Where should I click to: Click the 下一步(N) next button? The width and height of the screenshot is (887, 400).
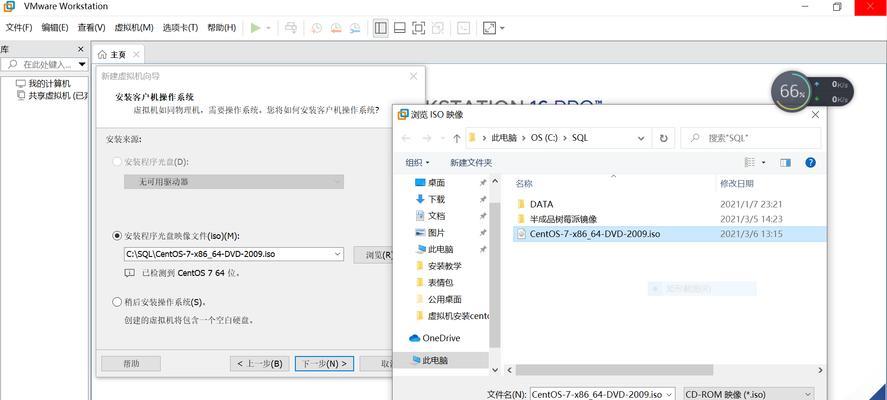tap(325, 363)
